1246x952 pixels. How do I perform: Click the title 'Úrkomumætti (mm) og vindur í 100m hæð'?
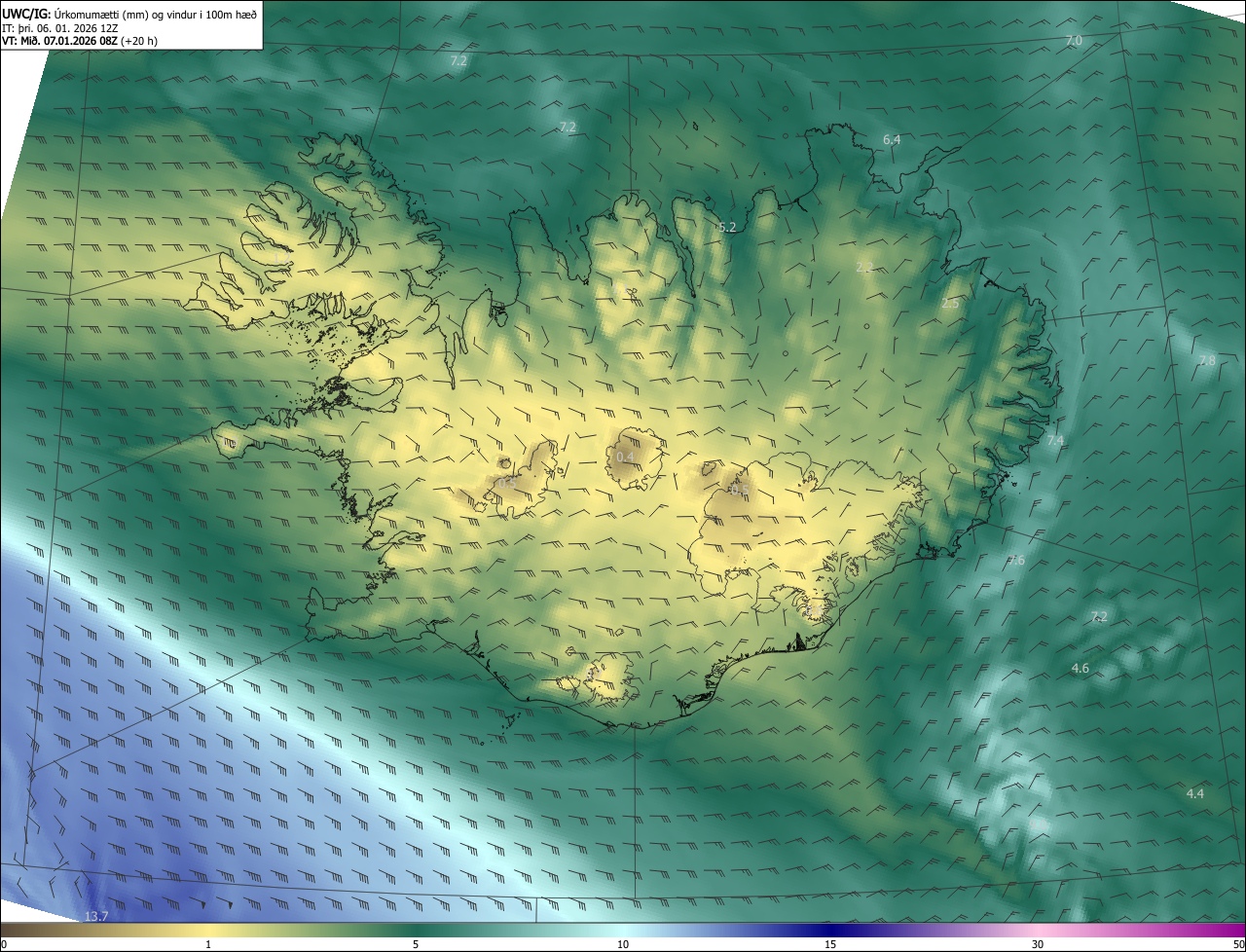point(155,15)
